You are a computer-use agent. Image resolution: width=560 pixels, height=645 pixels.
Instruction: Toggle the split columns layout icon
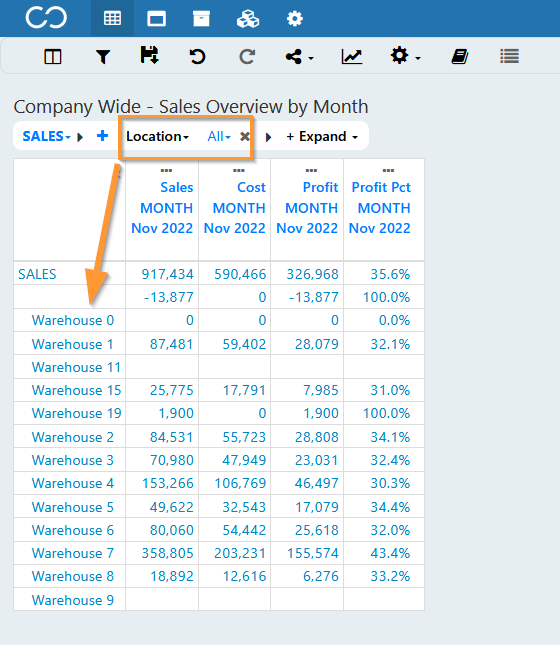click(x=53, y=57)
